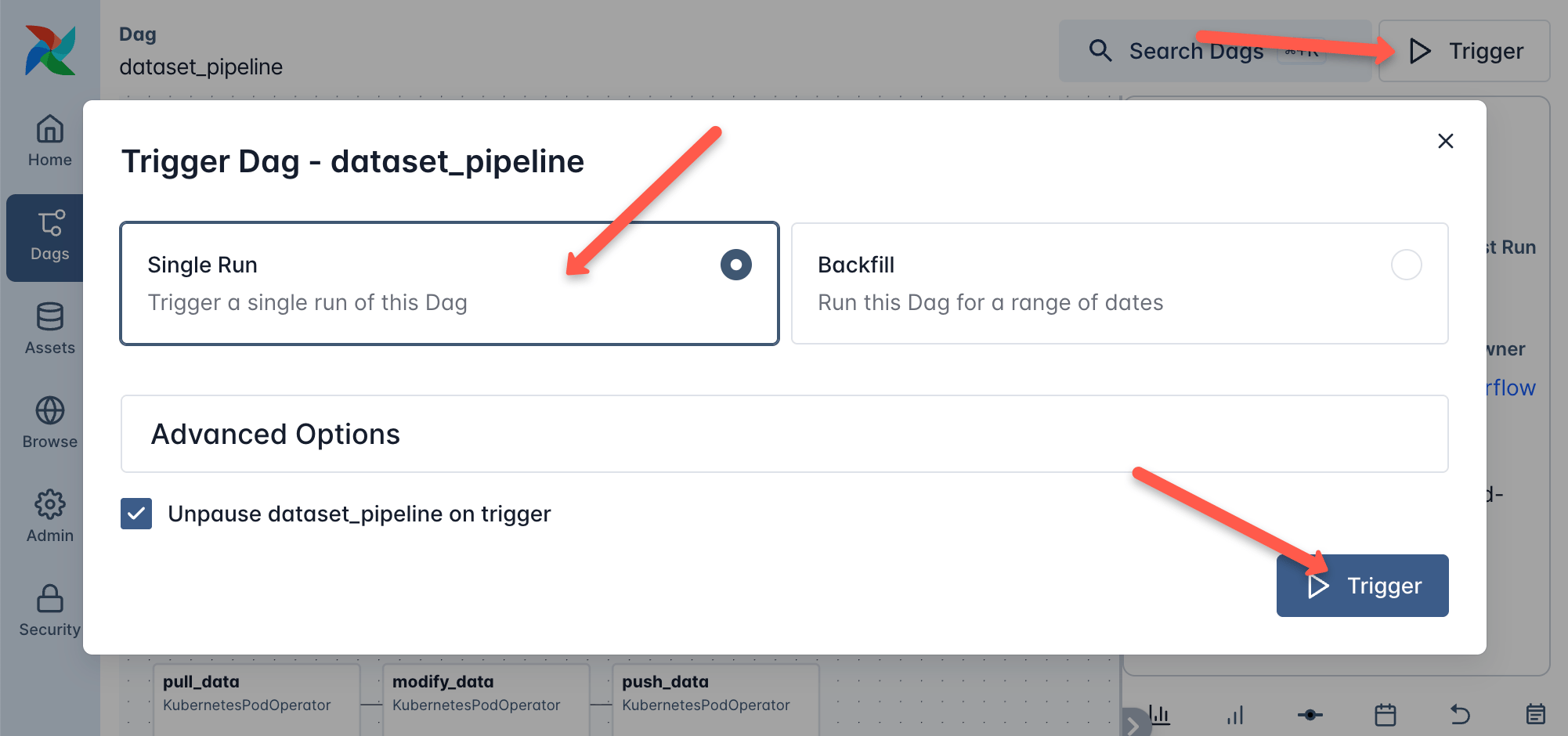Open the Home page from sidebar
Image resolution: width=1568 pixels, height=736 pixels.
coord(50,141)
